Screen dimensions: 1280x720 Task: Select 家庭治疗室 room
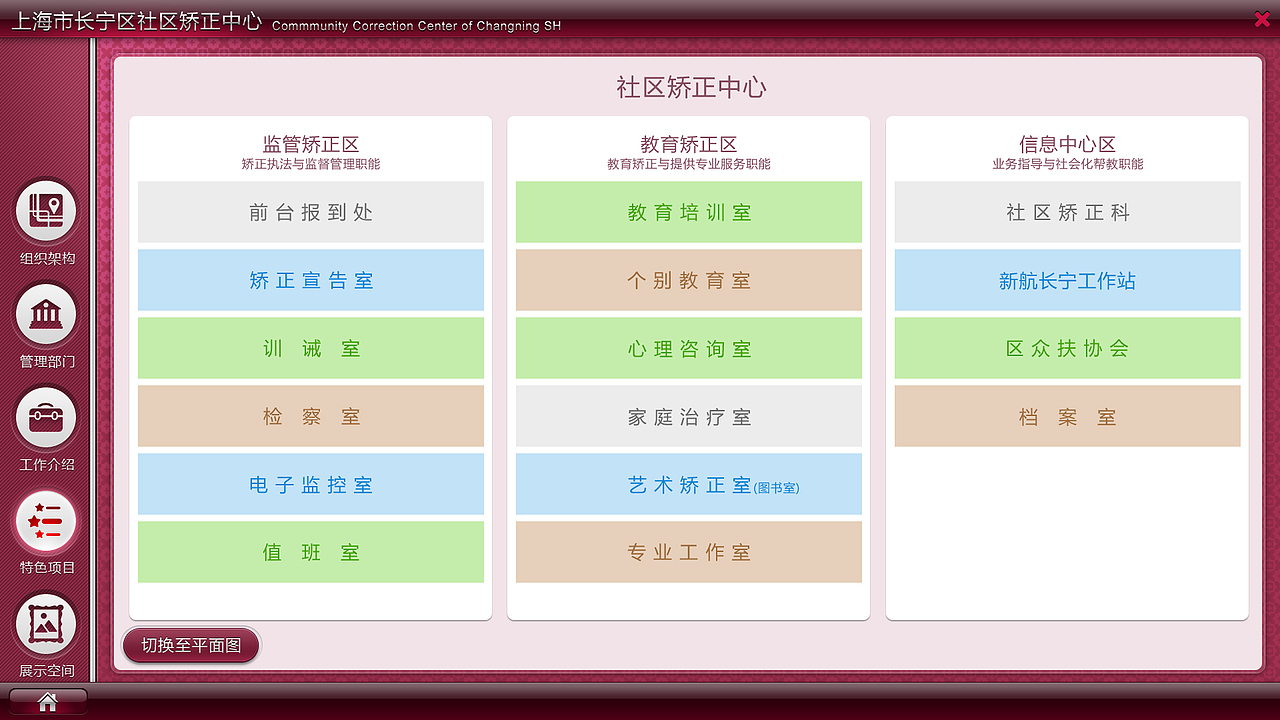689,416
